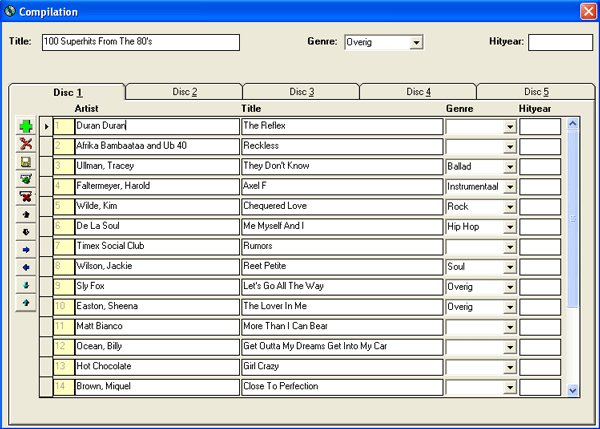Click the De La Soul artist field

(157, 227)
